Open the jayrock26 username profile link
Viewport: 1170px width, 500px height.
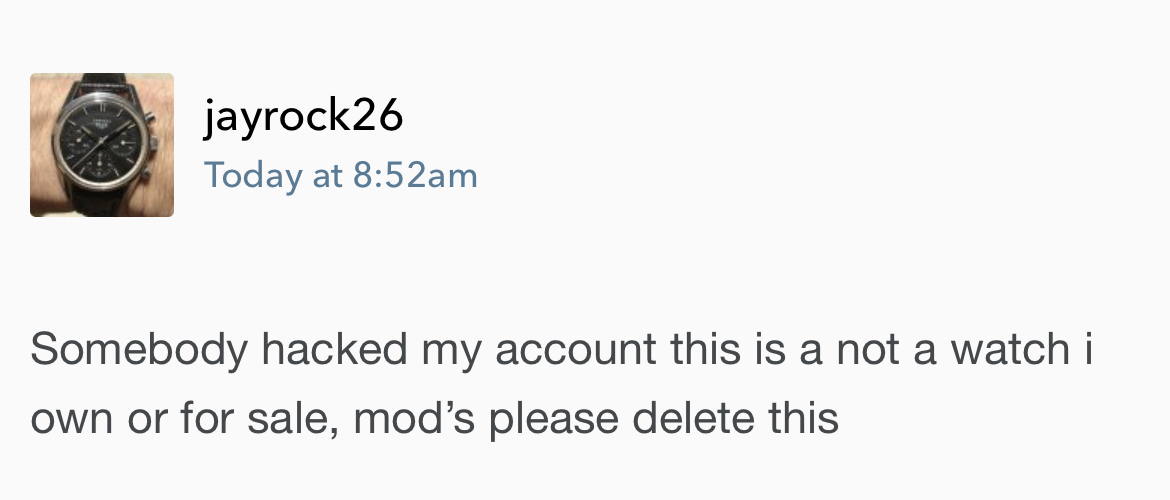(x=303, y=117)
